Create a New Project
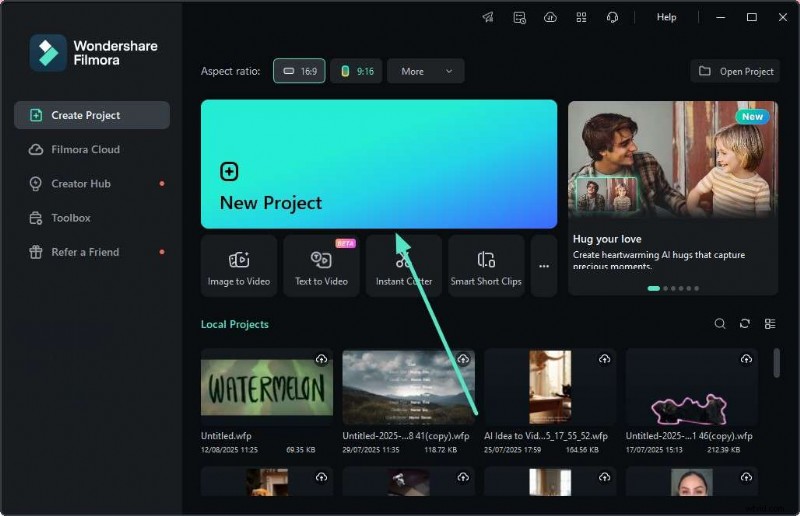The image size is (800, 516). coord(378,164)
